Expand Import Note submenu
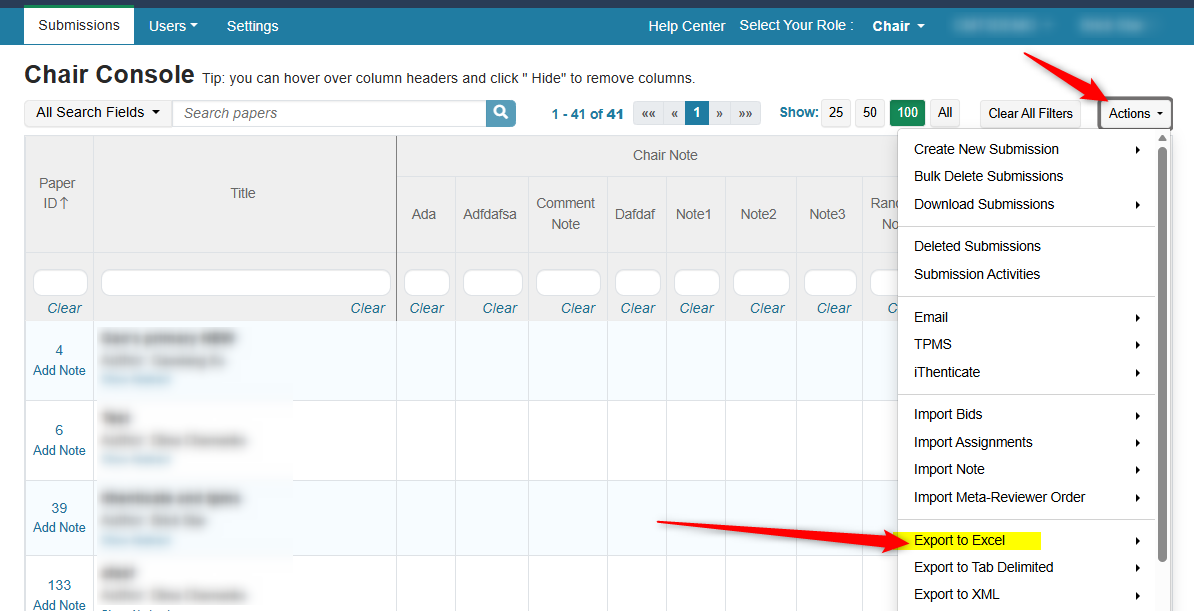1194x611 pixels. tap(1027, 469)
